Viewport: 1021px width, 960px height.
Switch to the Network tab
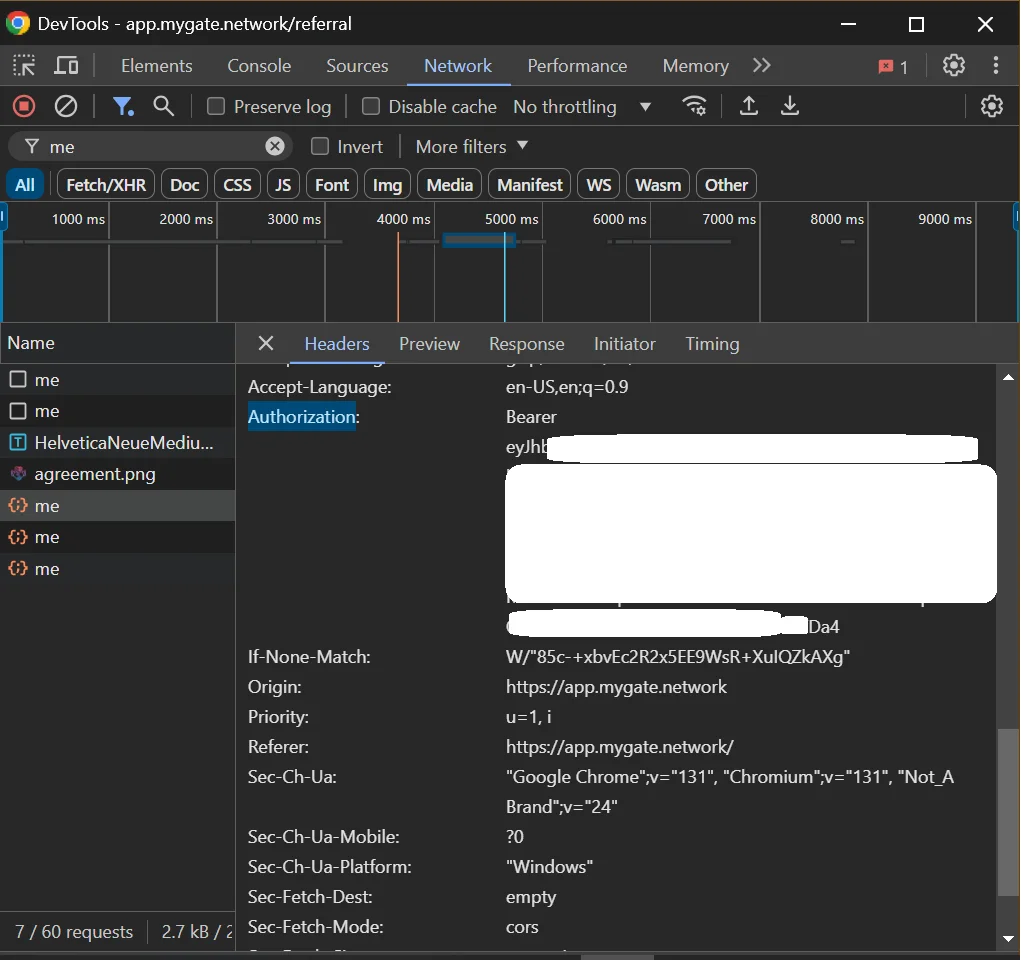pyautogui.click(x=458, y=66)
